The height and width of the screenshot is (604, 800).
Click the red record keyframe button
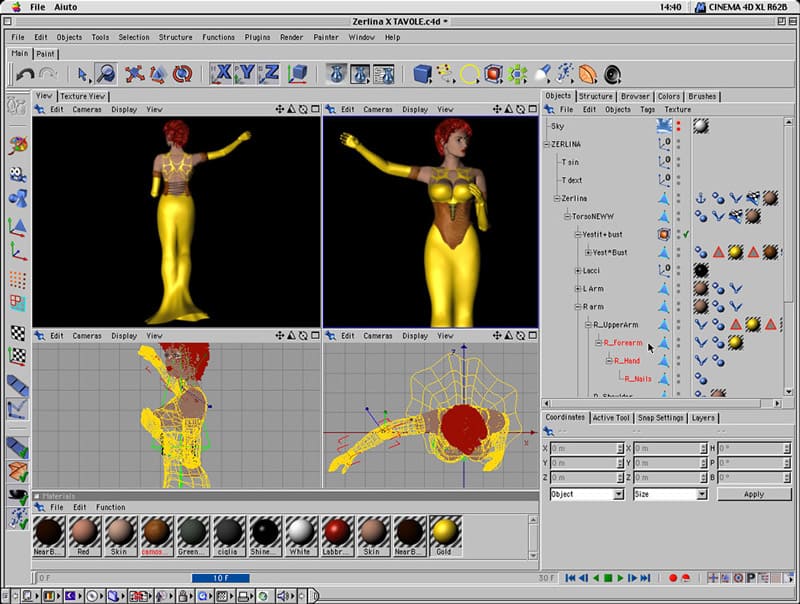[673, 578]
